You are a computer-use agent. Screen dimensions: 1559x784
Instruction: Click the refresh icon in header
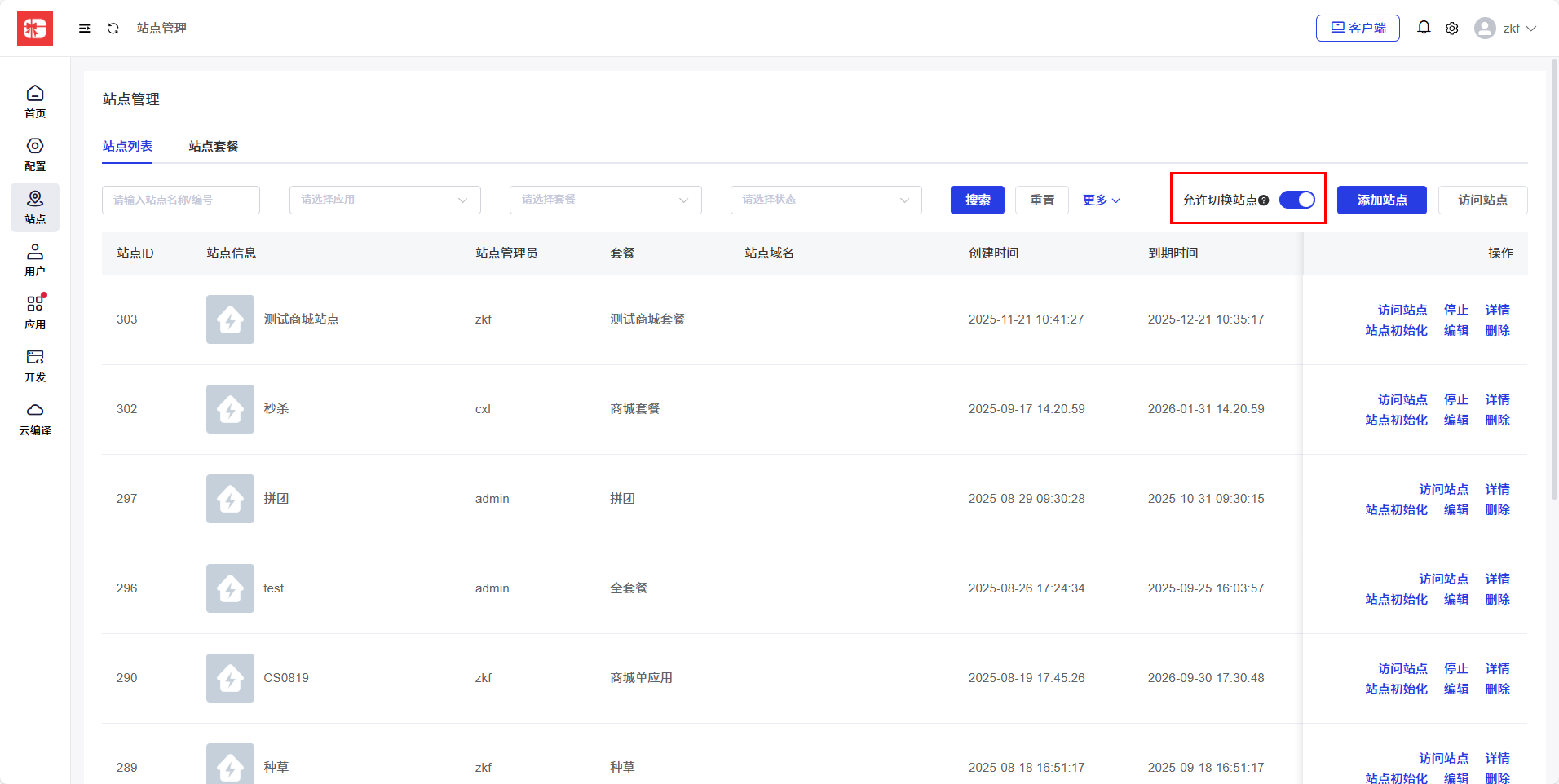click(x=113, y=29)
